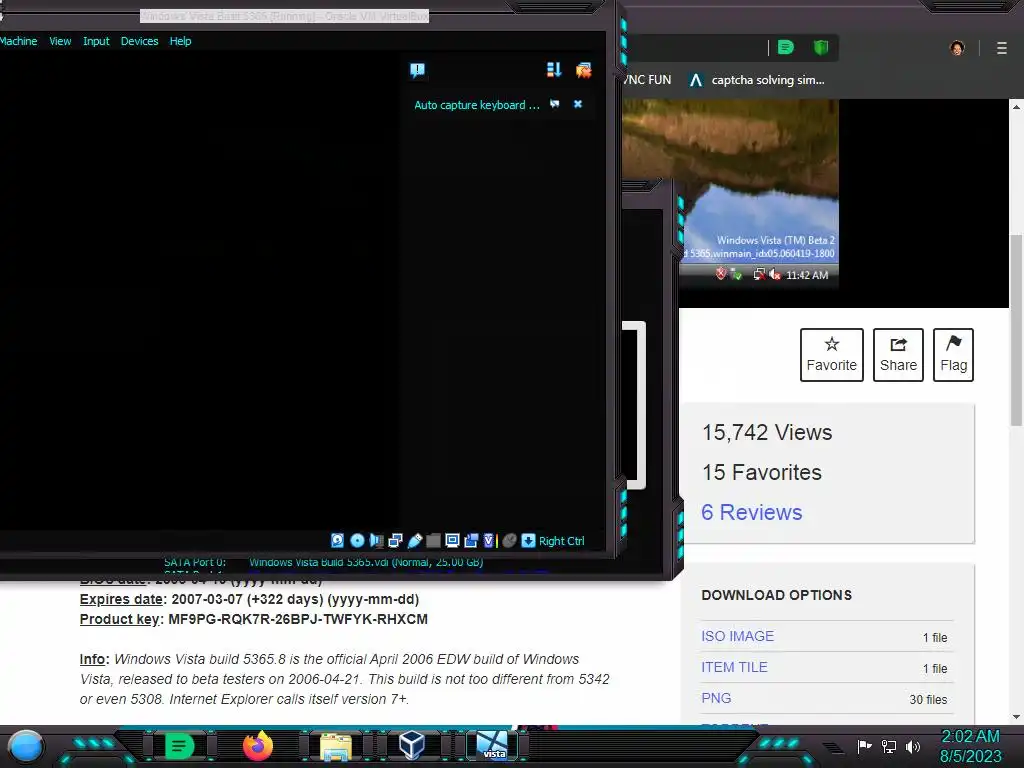Click the hard disk activity status icon

(x=337, y=540)
